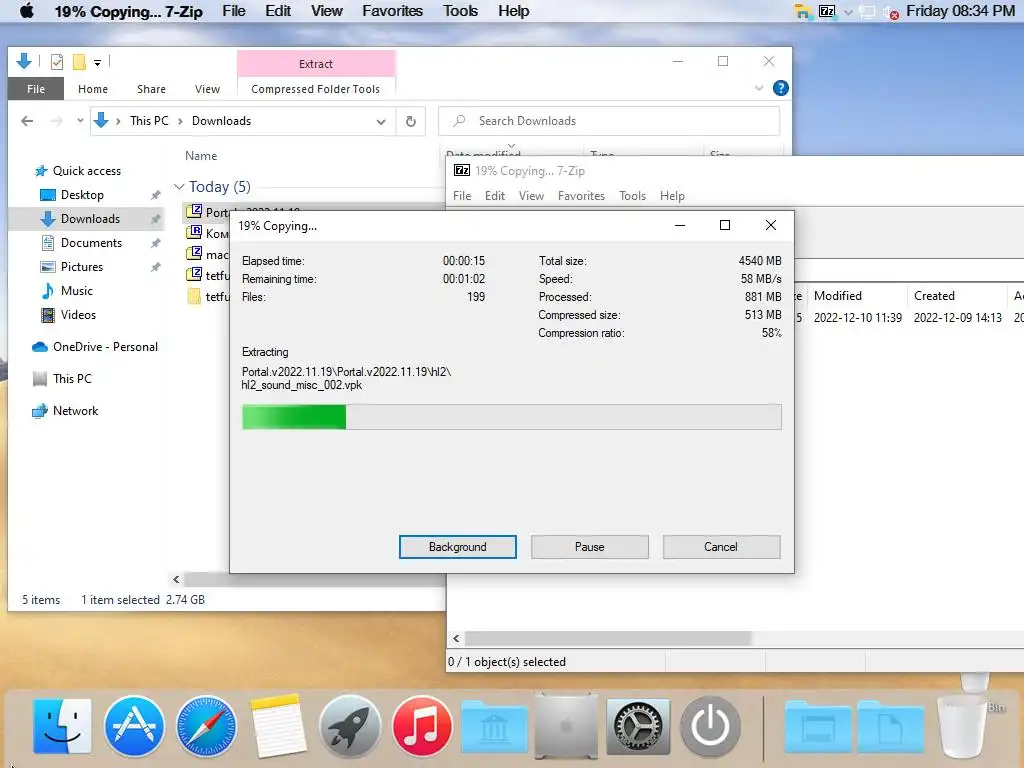Screen dimensions: 1024x768
Task: Open the View ribbon tab in Explorer
Action: click(x=207, y=89)
